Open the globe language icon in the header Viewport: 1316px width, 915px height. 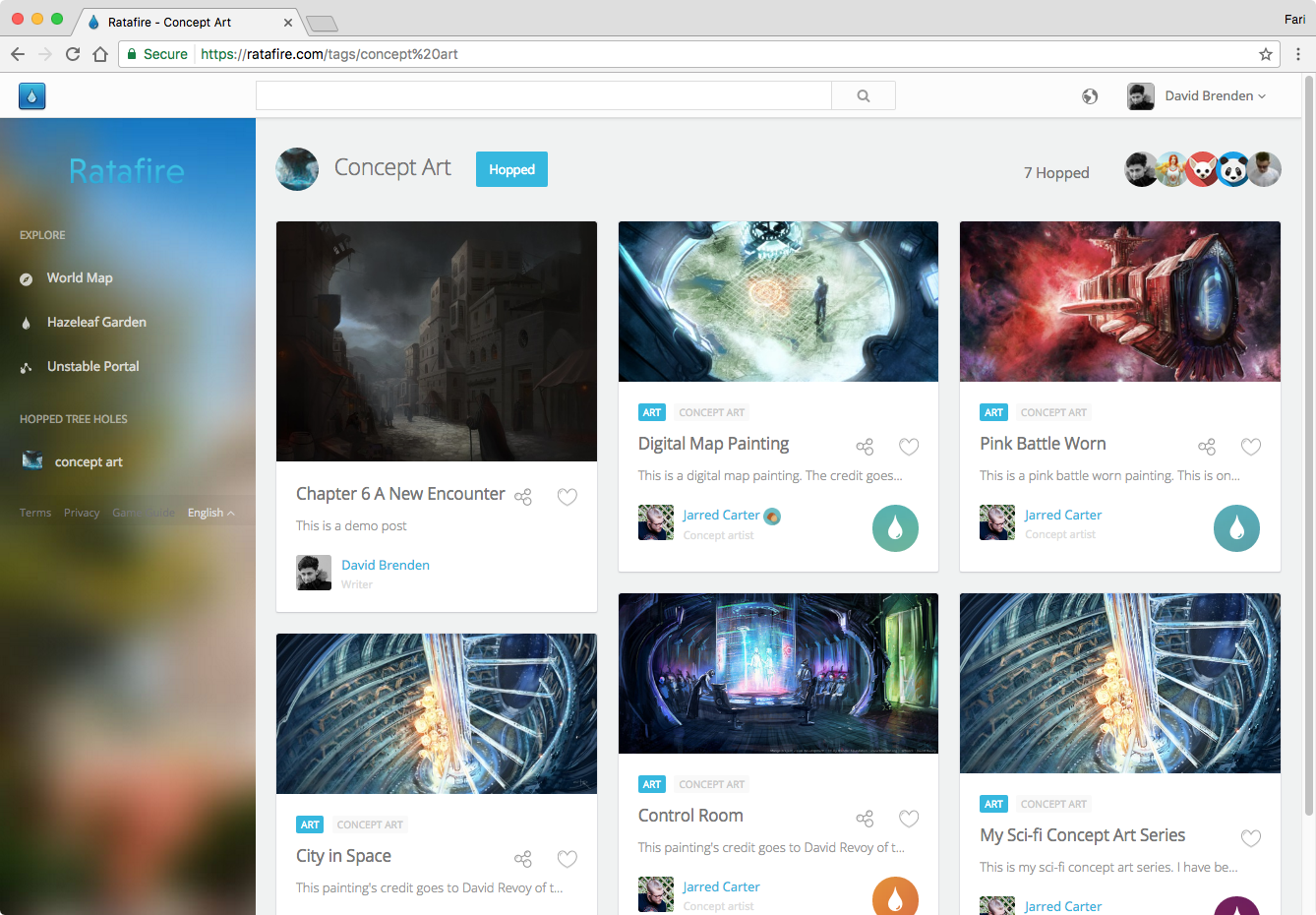1090,96
